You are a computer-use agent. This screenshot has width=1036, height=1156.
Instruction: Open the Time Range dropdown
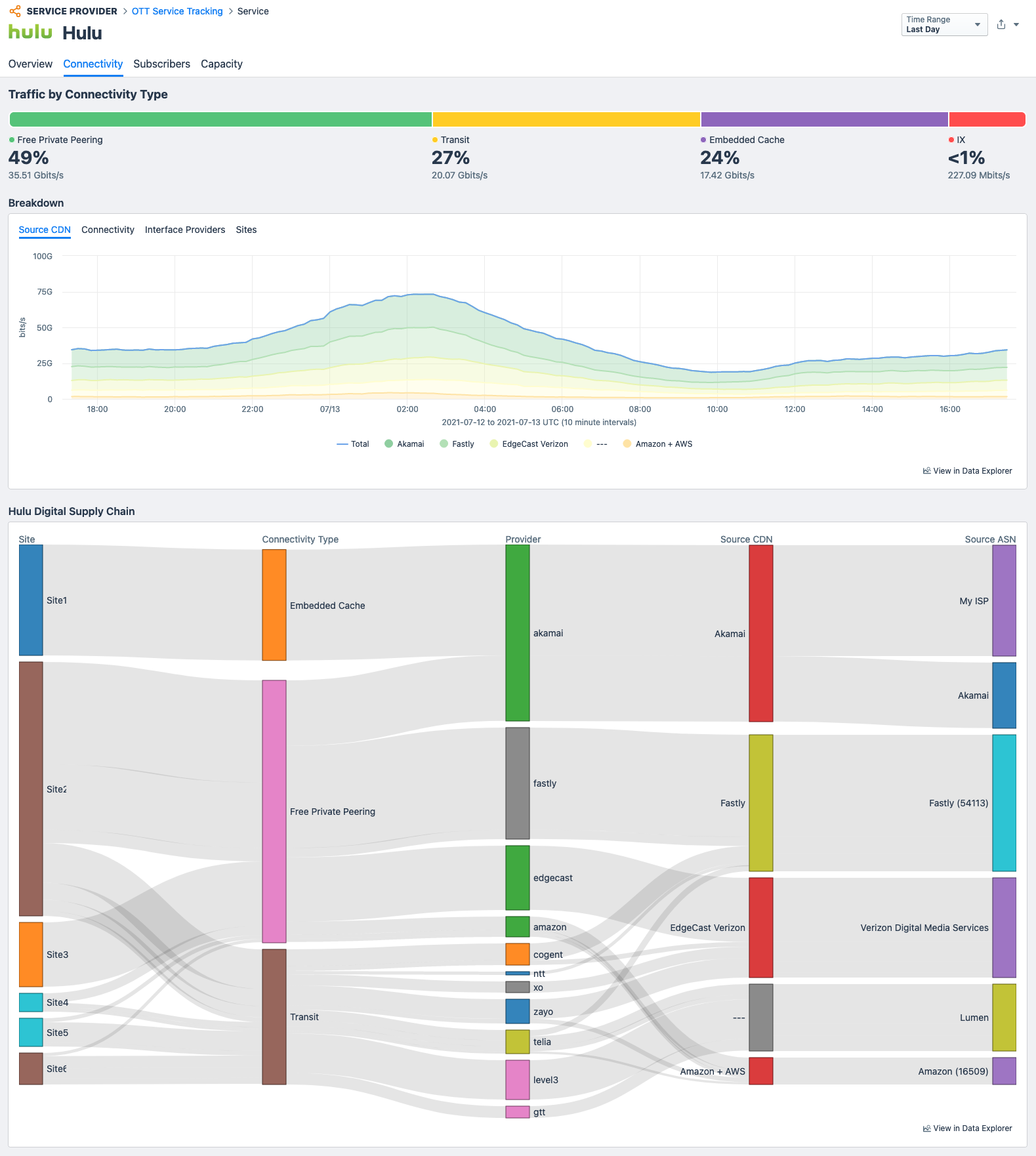coord(944,24)
